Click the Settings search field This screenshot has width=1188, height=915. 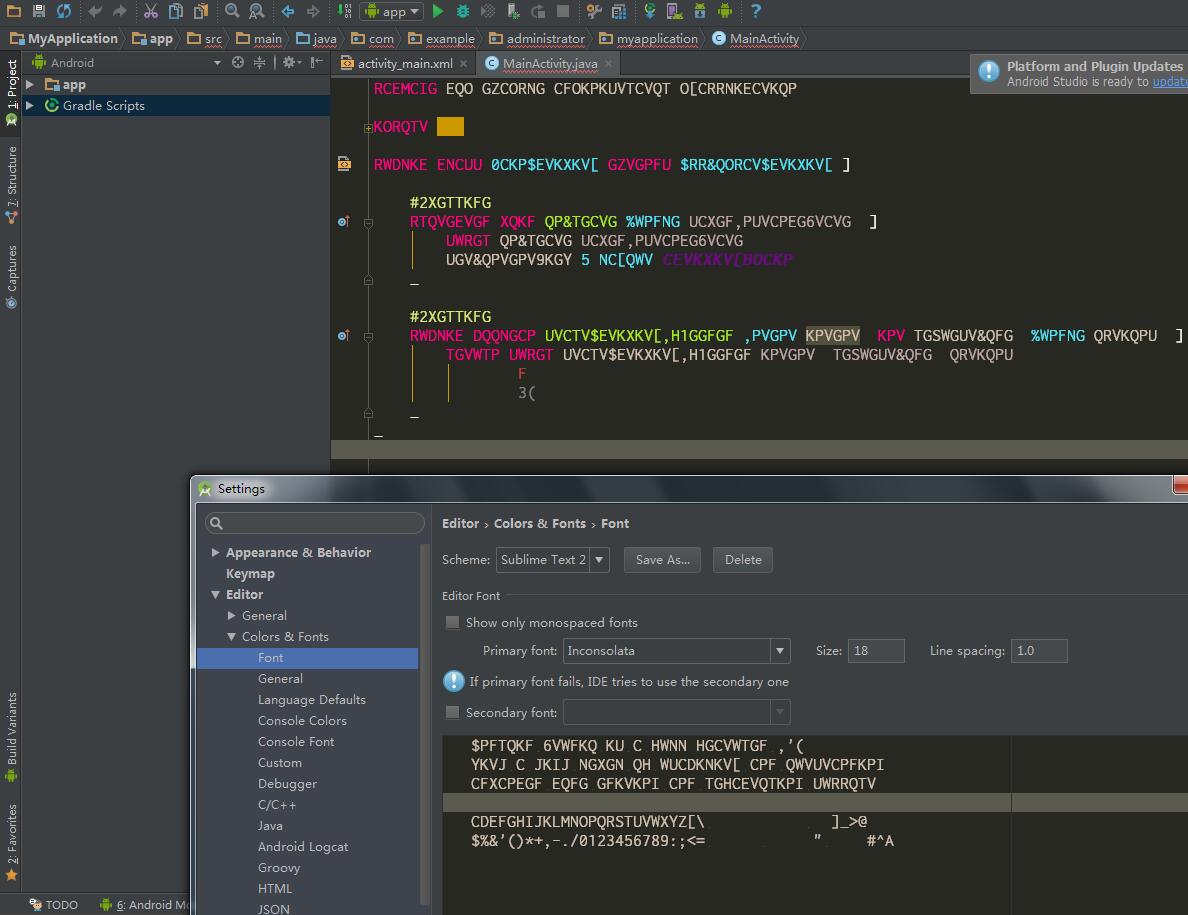(x=314, y=523)
